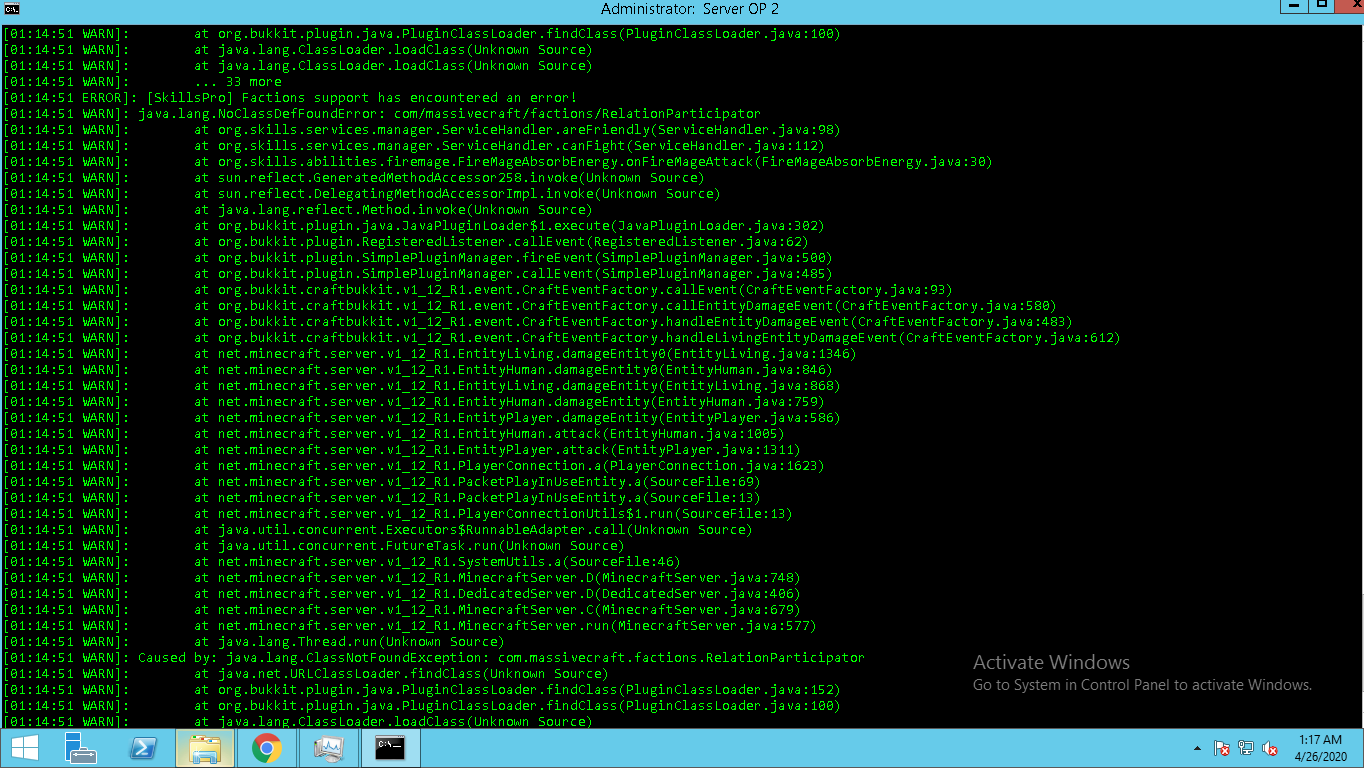Open the network status tray icon
This screenshot has width=1364, height=768.
click(x=1246, y=748)
